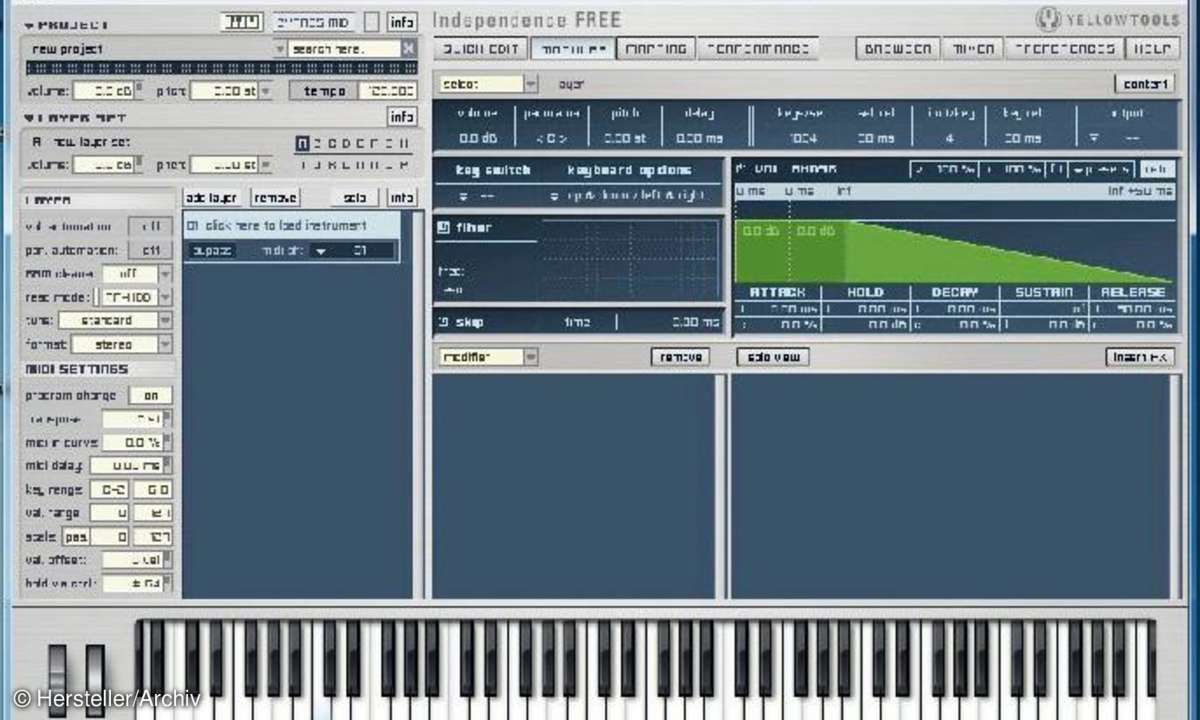This screenshot has height=720, width=1200.
Task: Open the Help tab
Action: [x=1152, y=48]
